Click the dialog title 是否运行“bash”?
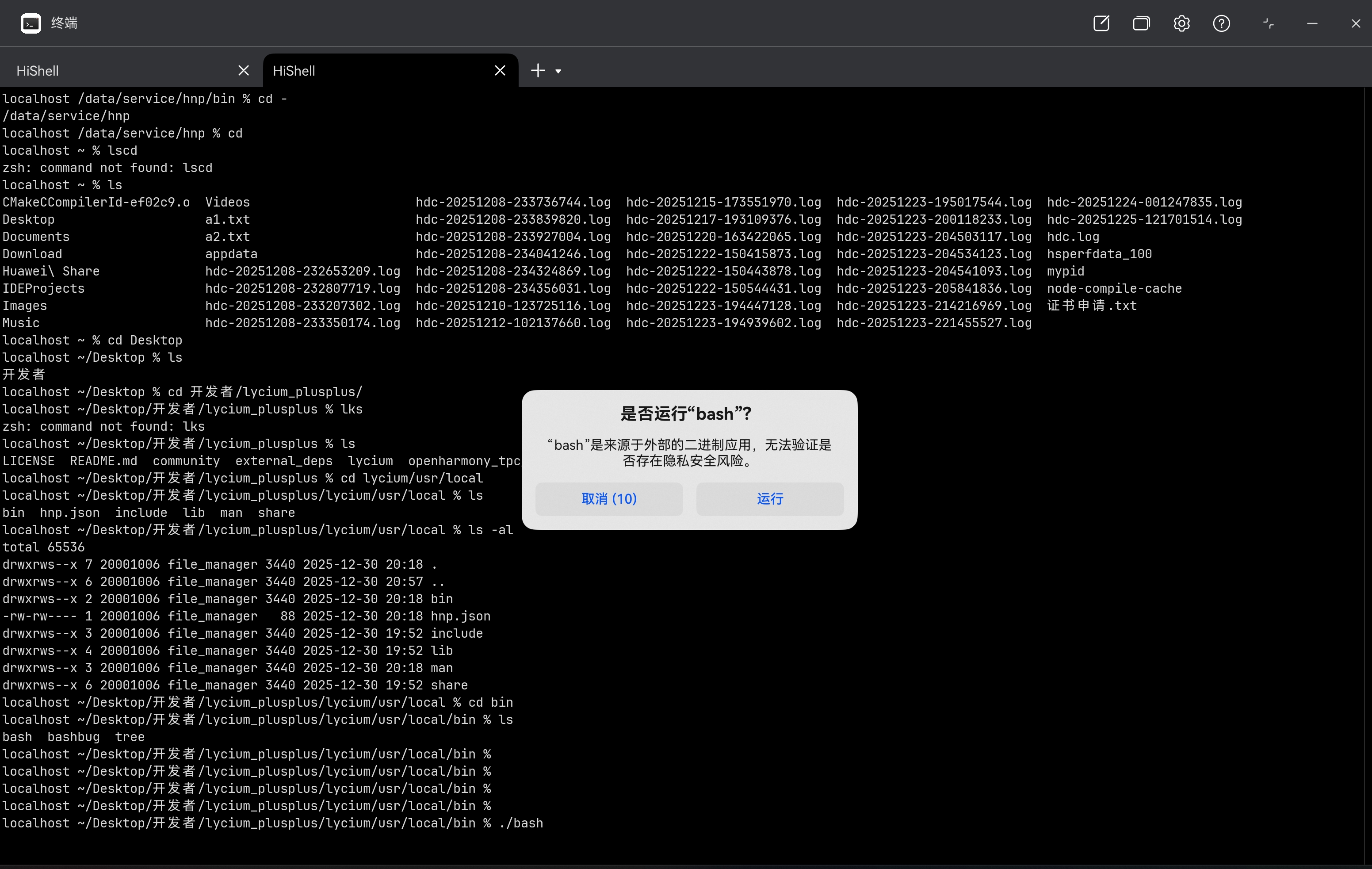This screenshot has height=869, width=1372. [x=686, y=413]
